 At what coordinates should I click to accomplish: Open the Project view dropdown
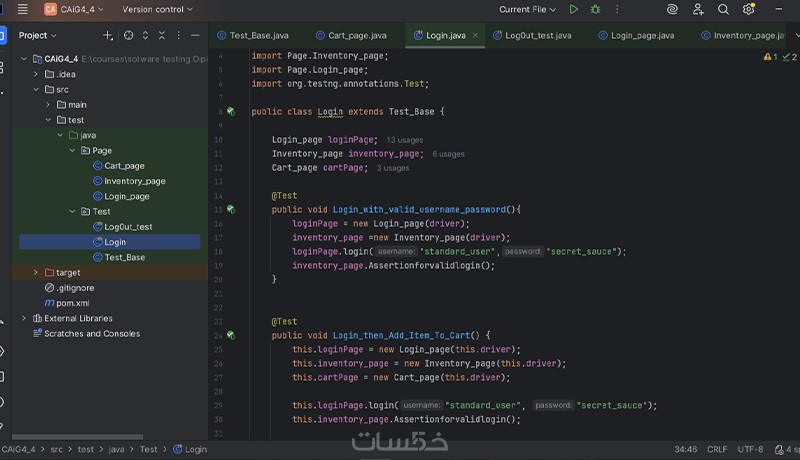[x=37, y=35]
